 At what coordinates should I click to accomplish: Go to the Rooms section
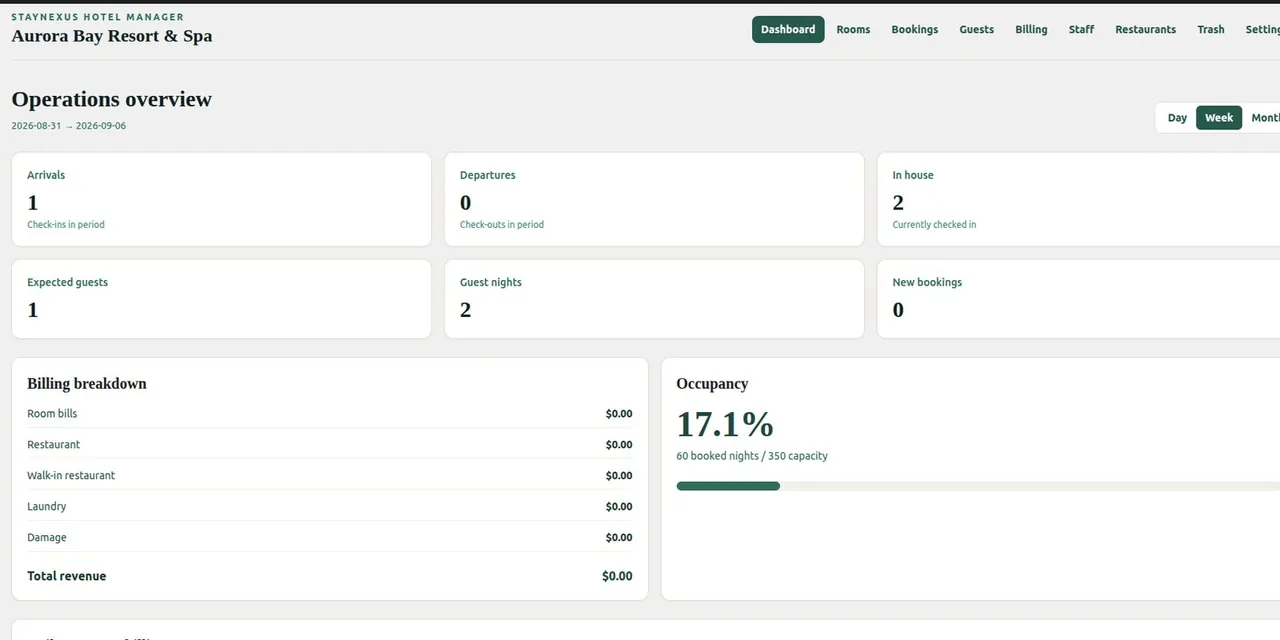(x=853, y=29)
